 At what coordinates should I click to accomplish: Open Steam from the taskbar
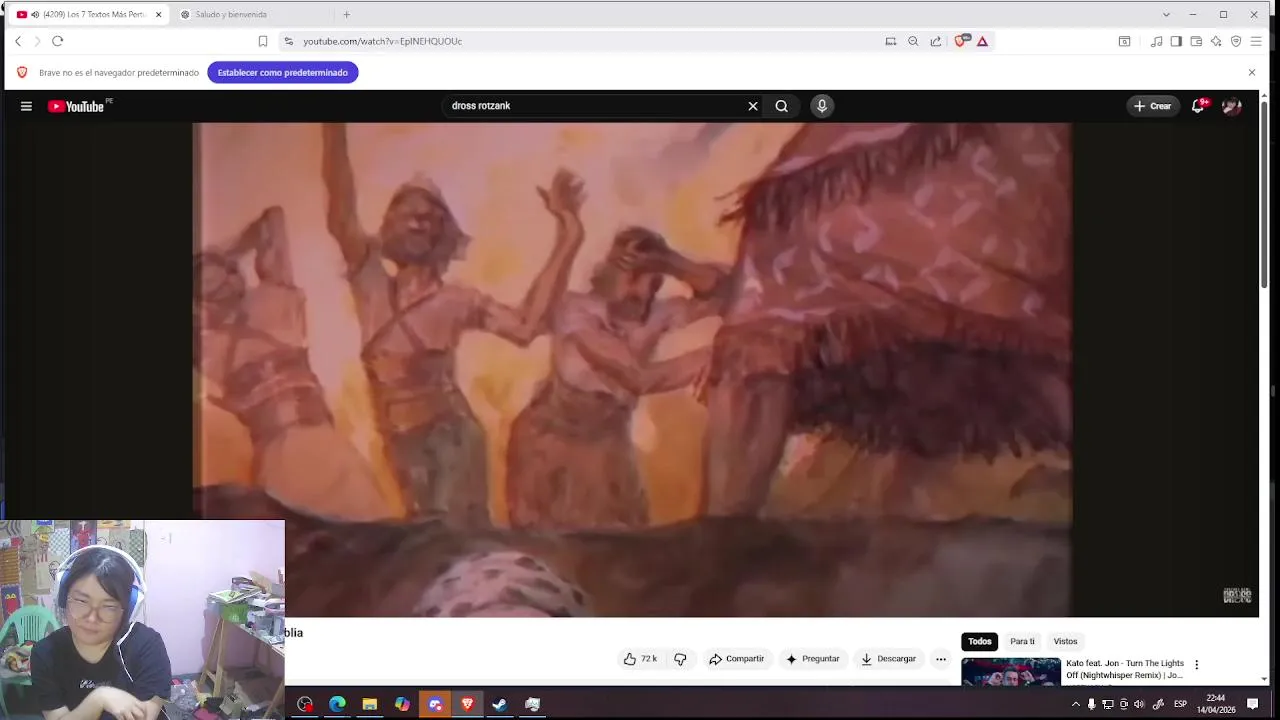pos(499,704)
